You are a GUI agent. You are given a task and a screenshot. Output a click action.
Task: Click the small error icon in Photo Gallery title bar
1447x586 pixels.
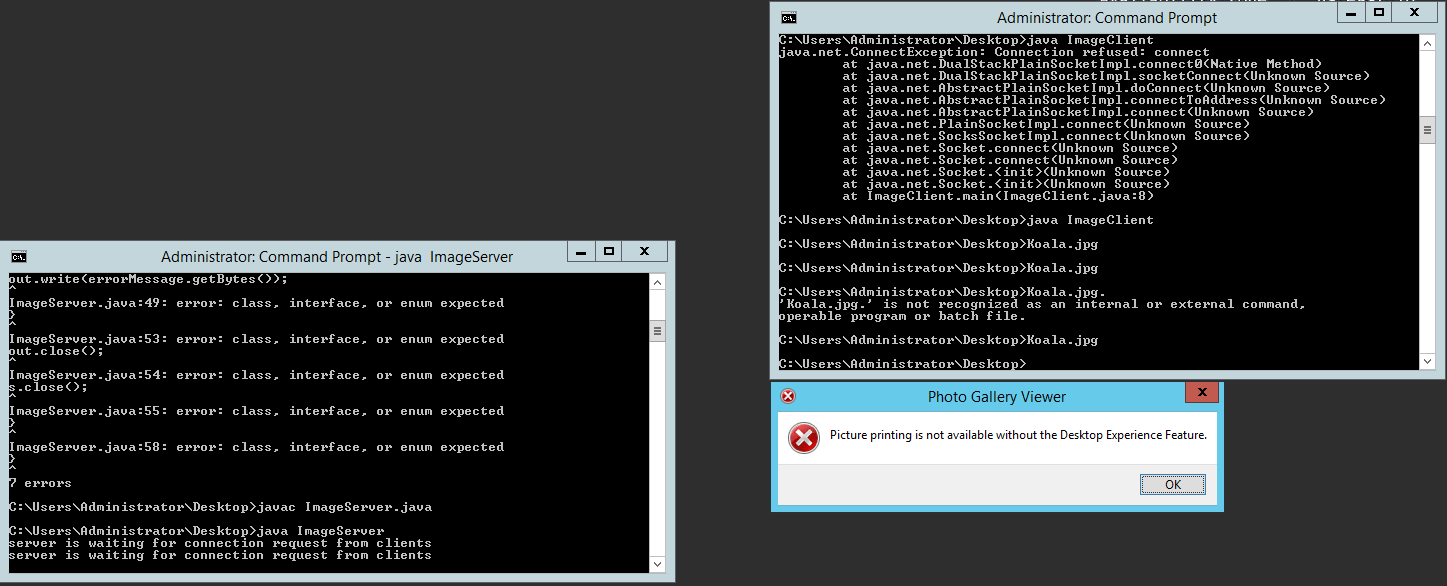(788, 396)
